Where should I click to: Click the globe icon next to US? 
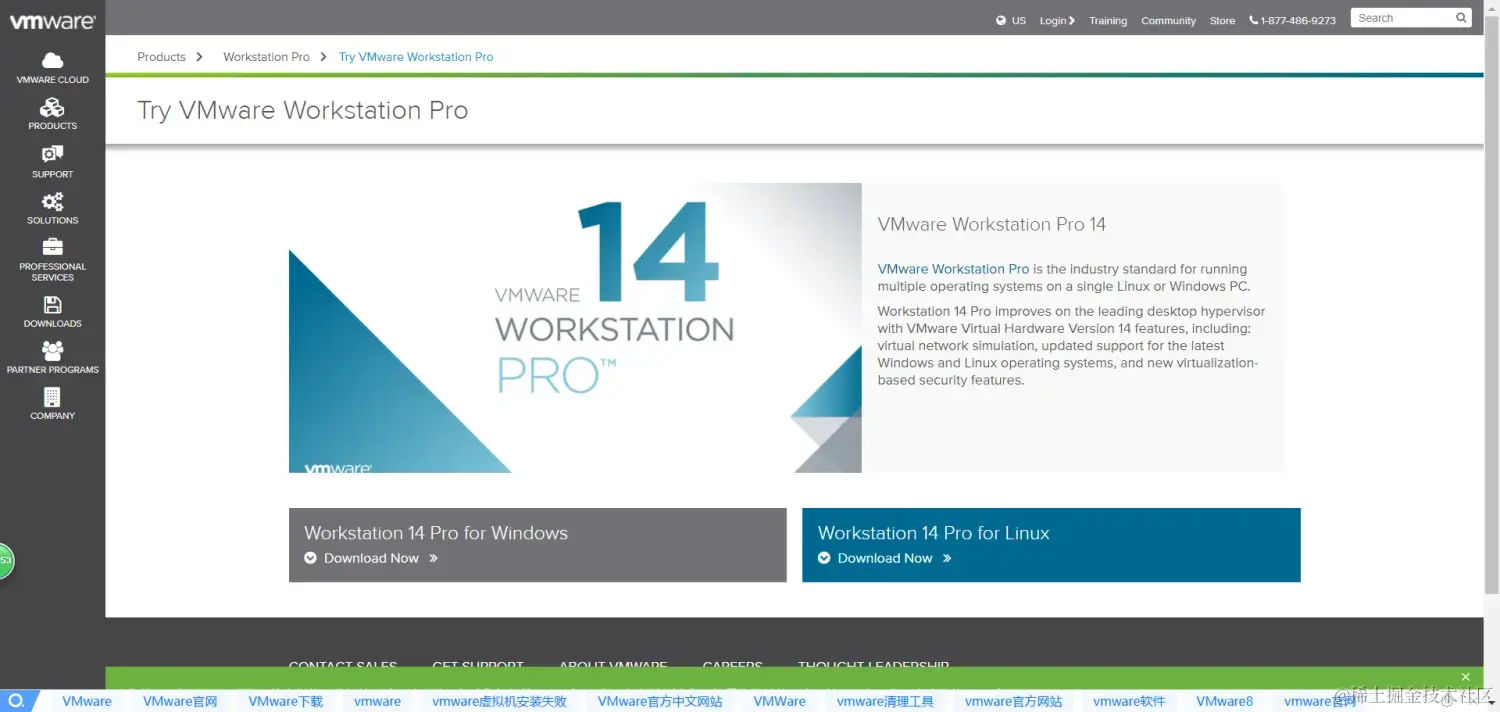pyautogui.click(x=1001, y=20)
